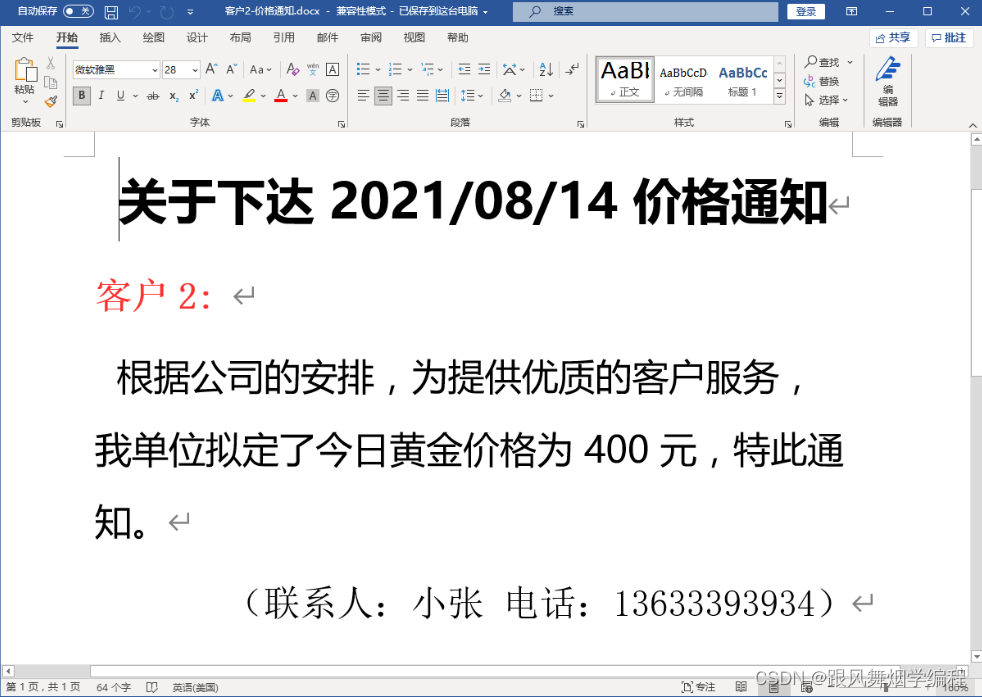Open Font dialog launcher
Image resolution: width=982 pixels, height=697 pixels.
(341, 124)
